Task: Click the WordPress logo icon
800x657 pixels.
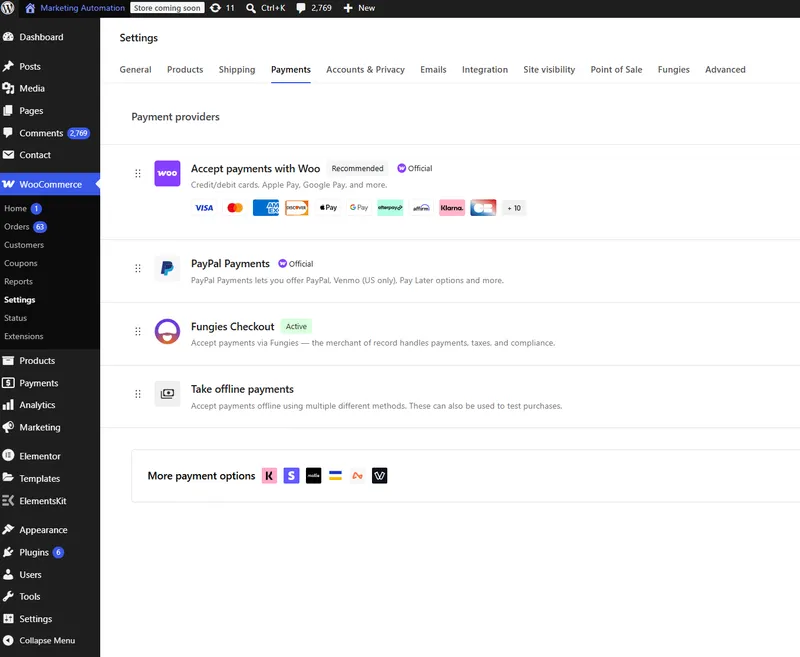Action: 8,8
